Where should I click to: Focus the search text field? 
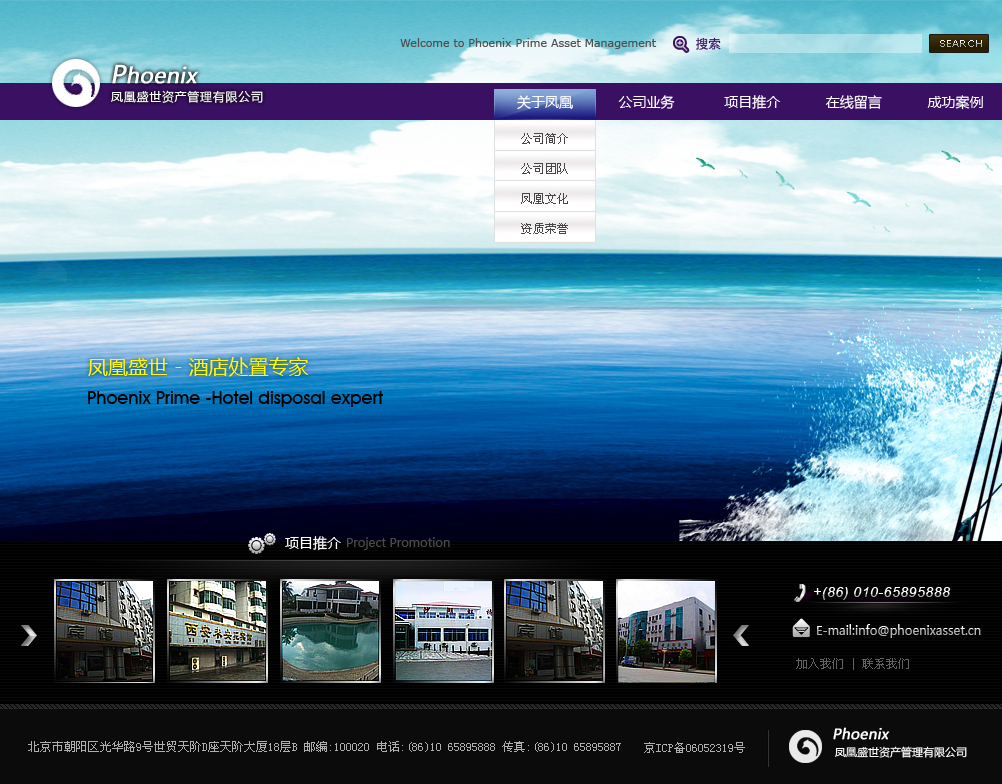(825, 44)
